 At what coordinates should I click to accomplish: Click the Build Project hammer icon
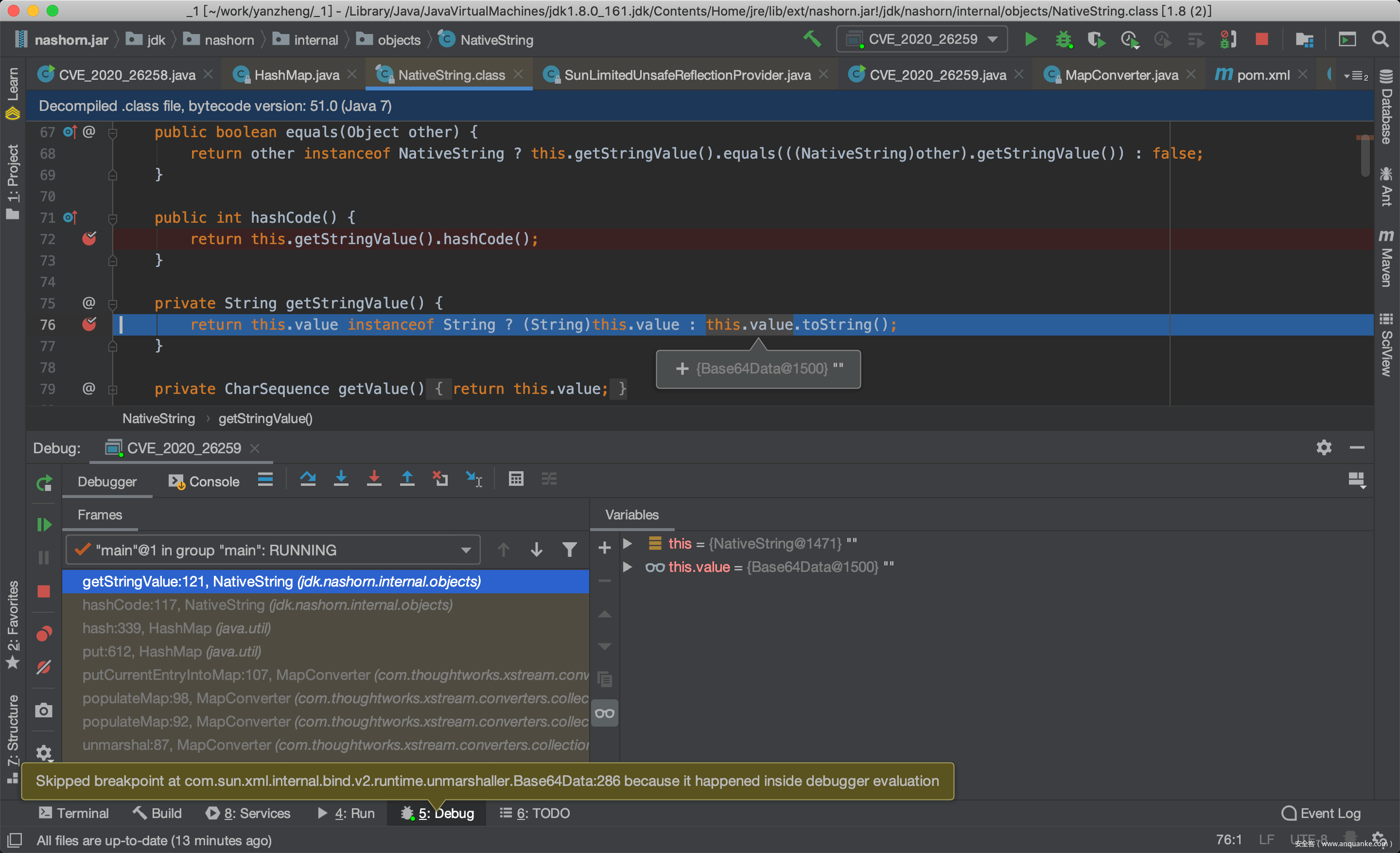click(x=812, y=39)
